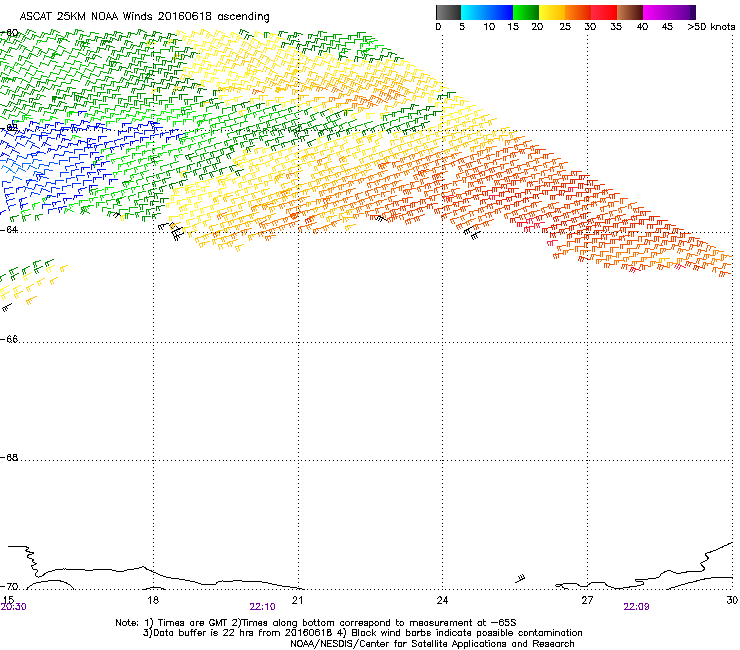Click the note line starting 'Note: 1) Times are GMT'

(316, 623)
